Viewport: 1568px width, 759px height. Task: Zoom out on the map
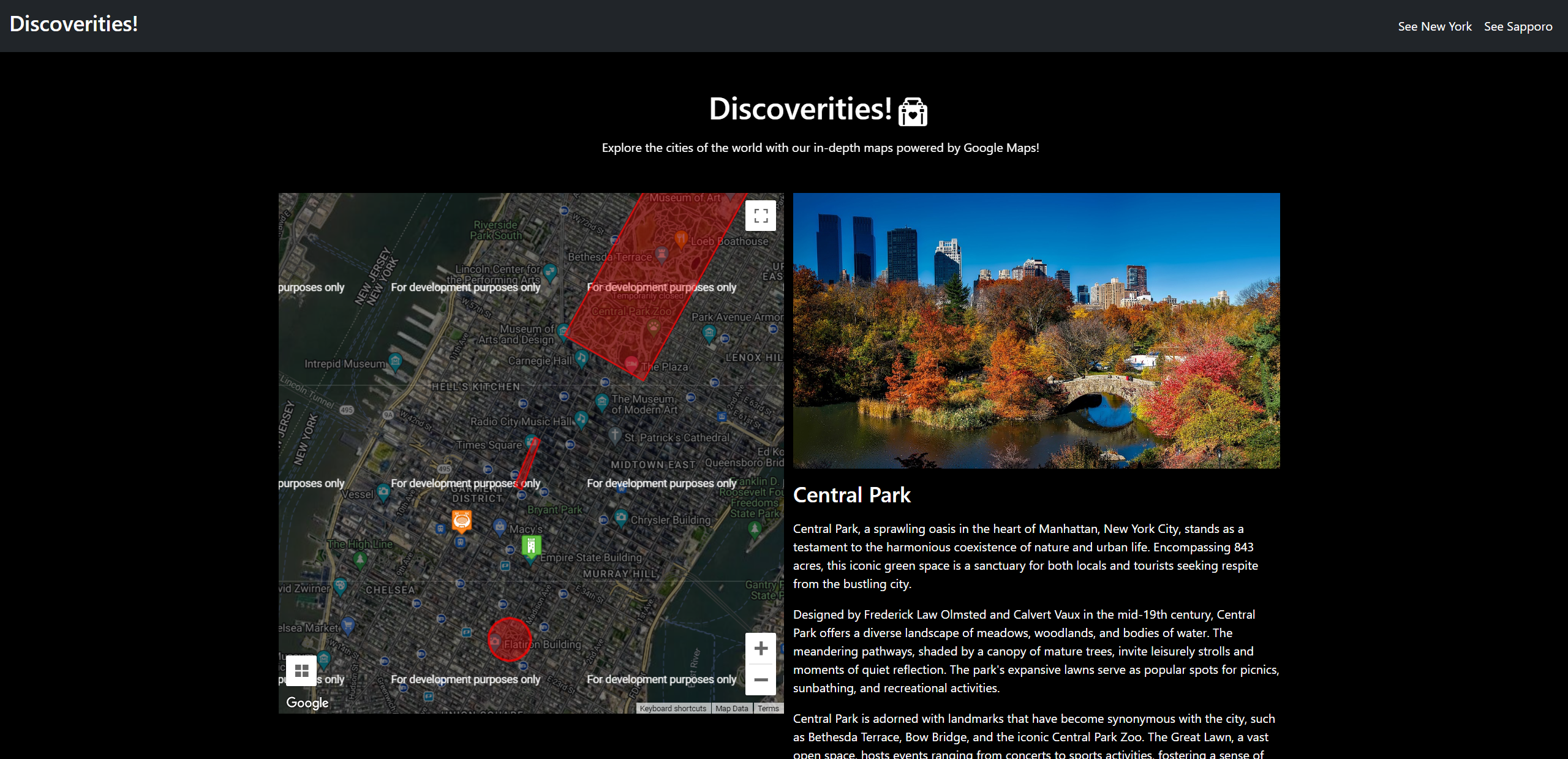coord(761,680)
